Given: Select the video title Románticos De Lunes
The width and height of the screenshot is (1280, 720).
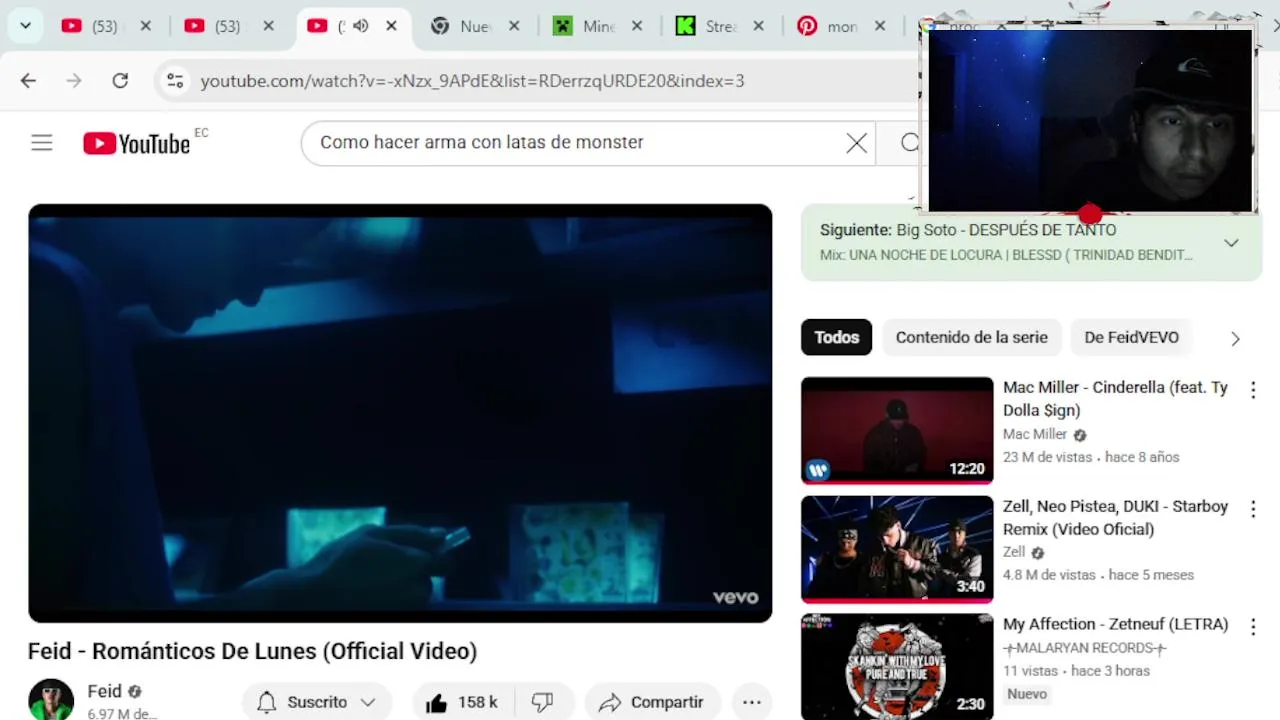Looking at the screenshot, I should pos(252,651).
